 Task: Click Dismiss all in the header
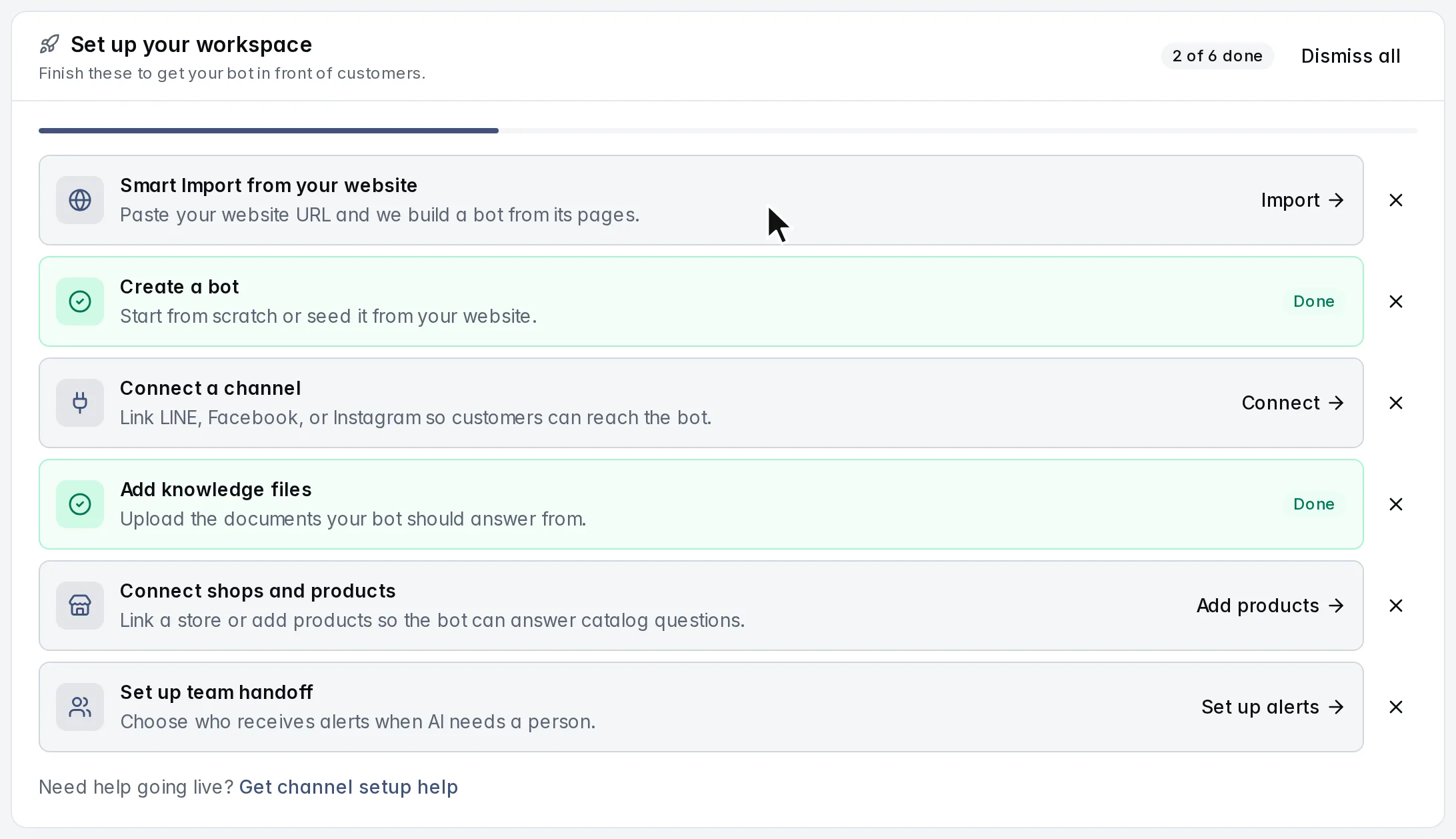pyautogui.click(x=1351, y=56)
